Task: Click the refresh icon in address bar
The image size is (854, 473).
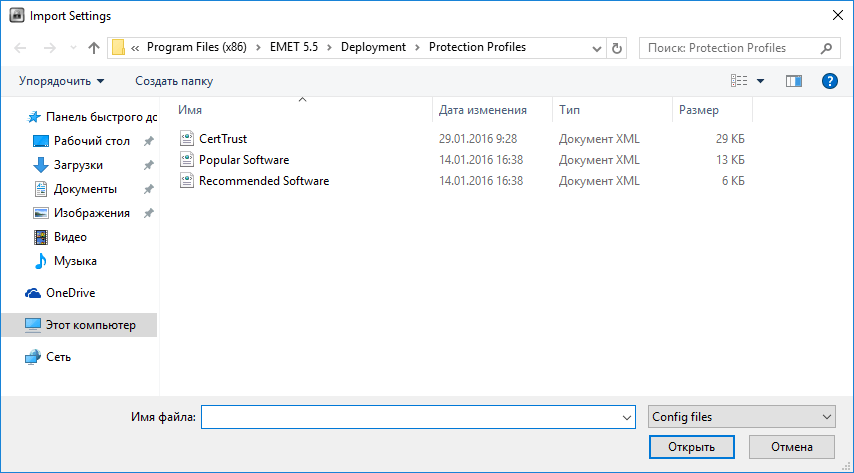Action: [617, 47]
